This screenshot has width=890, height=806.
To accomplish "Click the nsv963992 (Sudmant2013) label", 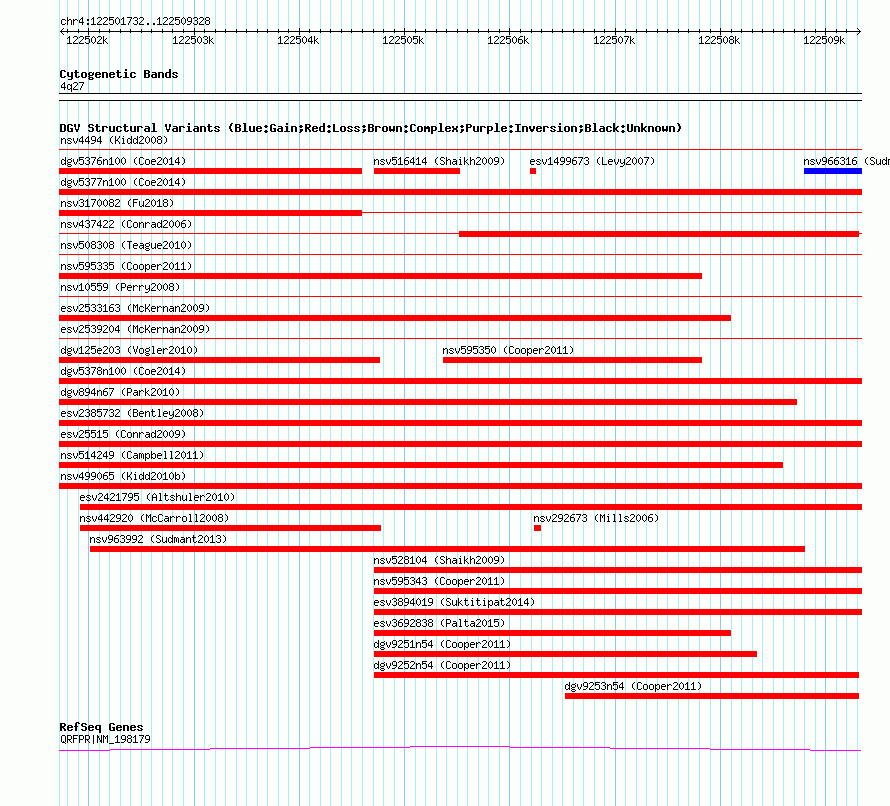I will point(158,539).
